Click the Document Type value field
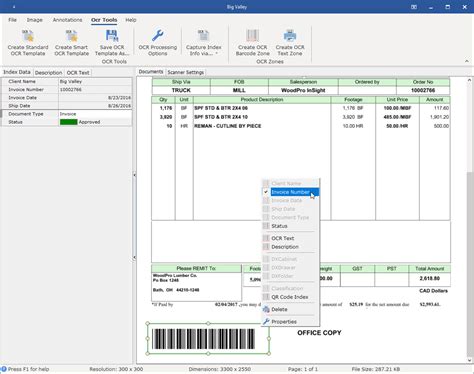The image size is (474, 374). pos(95,114)
